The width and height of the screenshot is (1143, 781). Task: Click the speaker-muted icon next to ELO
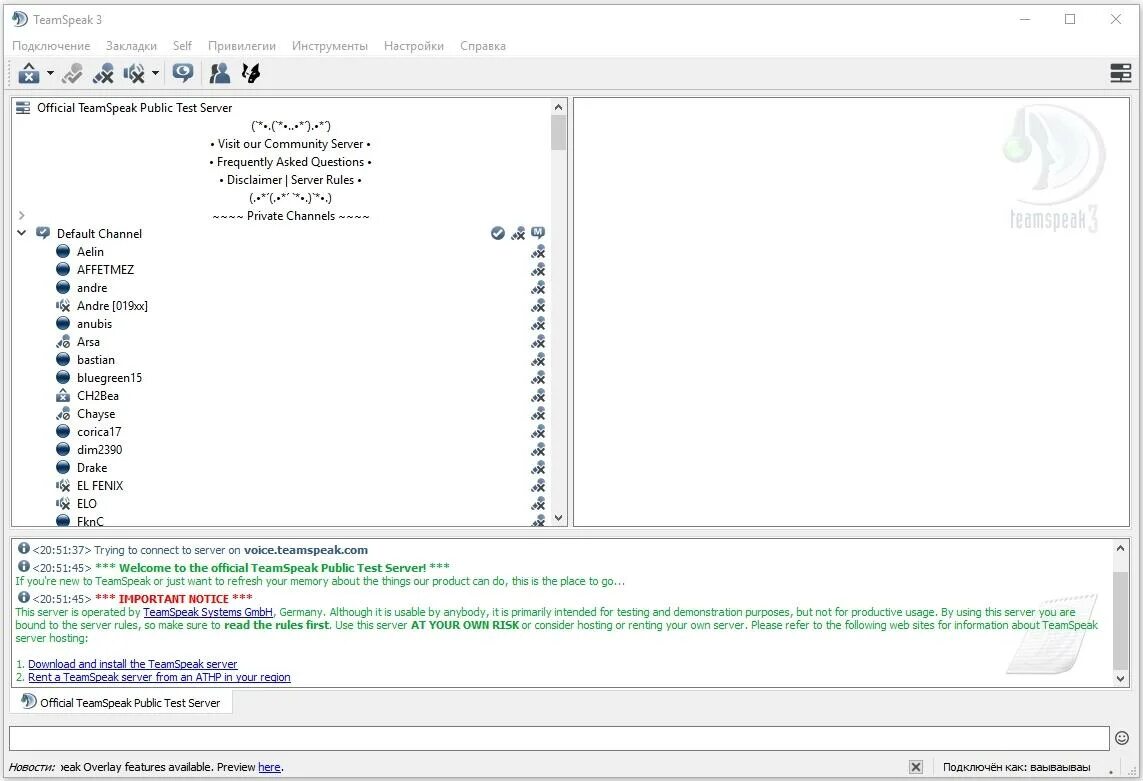point(63,503)
